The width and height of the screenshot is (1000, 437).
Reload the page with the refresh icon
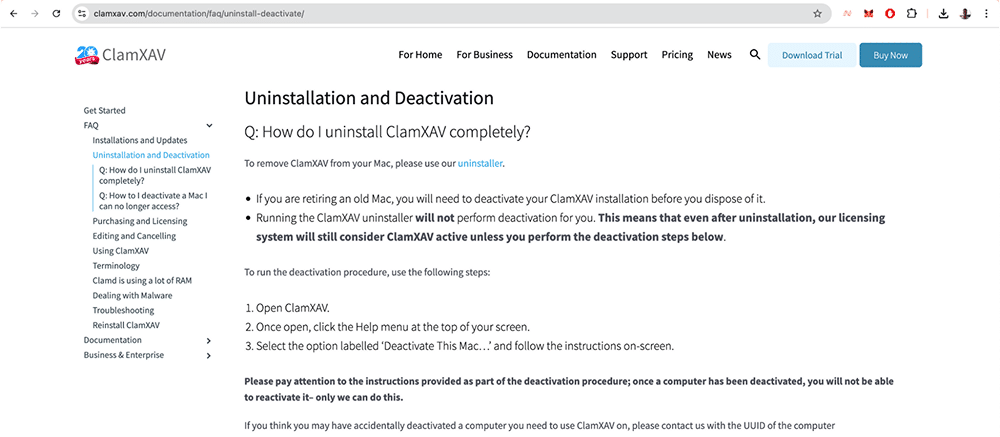(x=56, y=13)
